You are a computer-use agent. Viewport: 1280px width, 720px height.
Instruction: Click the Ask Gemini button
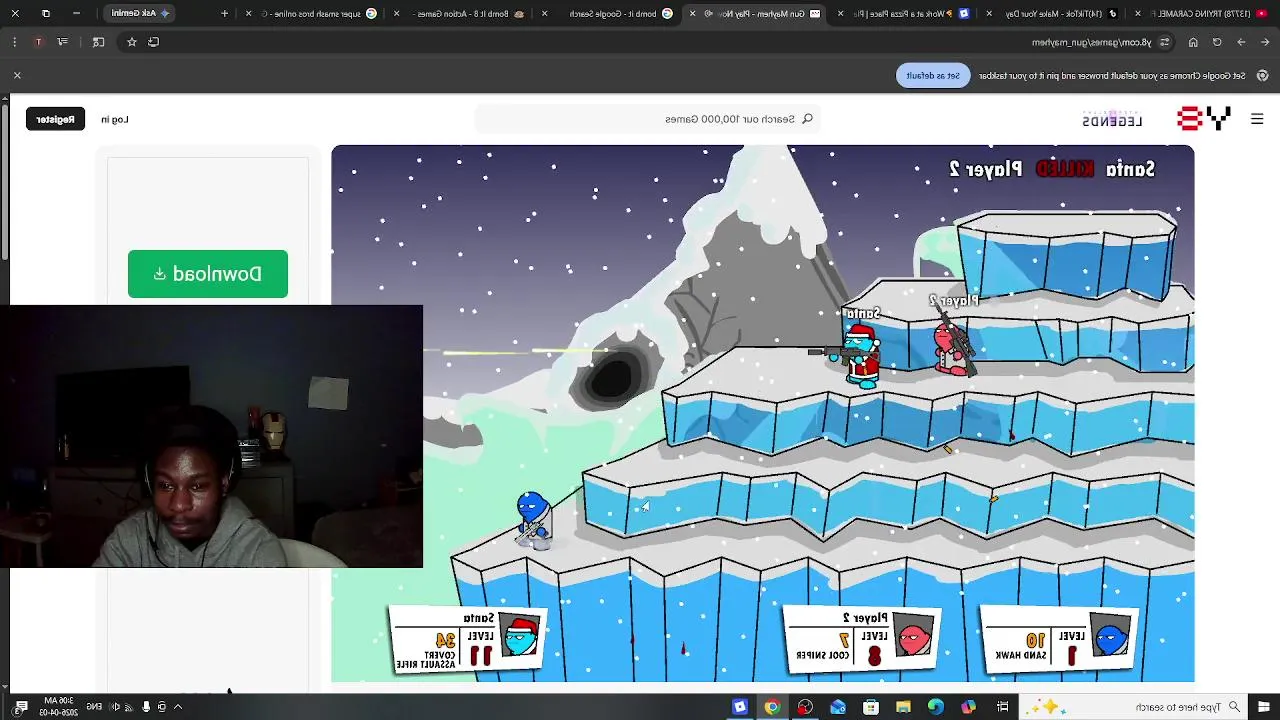140,13
